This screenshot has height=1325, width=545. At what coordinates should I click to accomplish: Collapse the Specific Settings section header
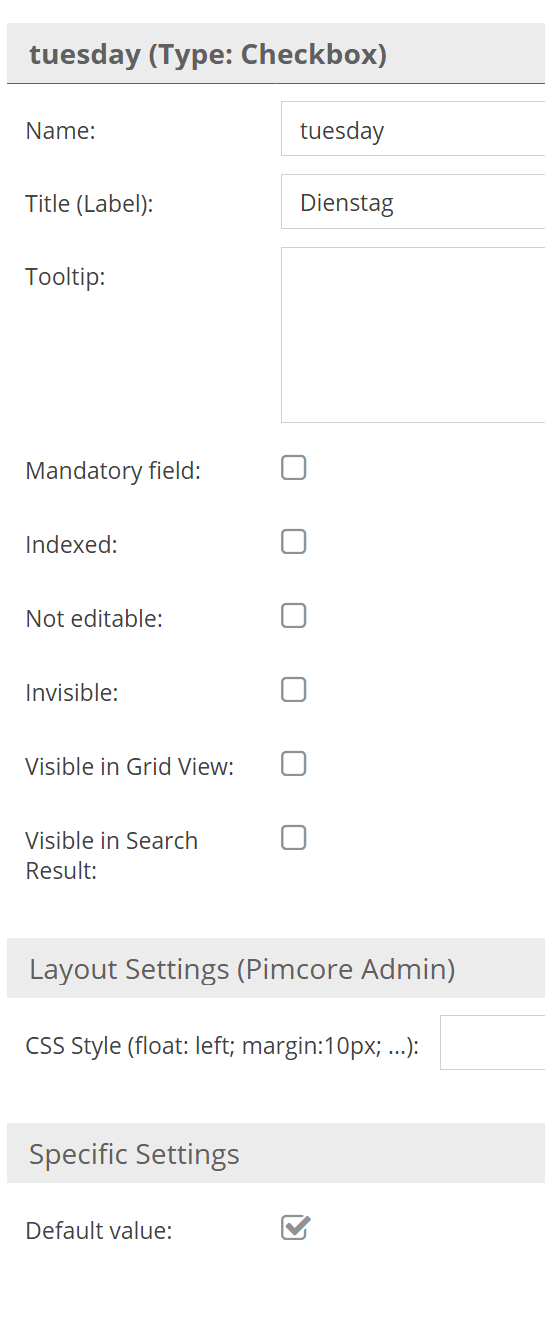(x=276, y=1153)
